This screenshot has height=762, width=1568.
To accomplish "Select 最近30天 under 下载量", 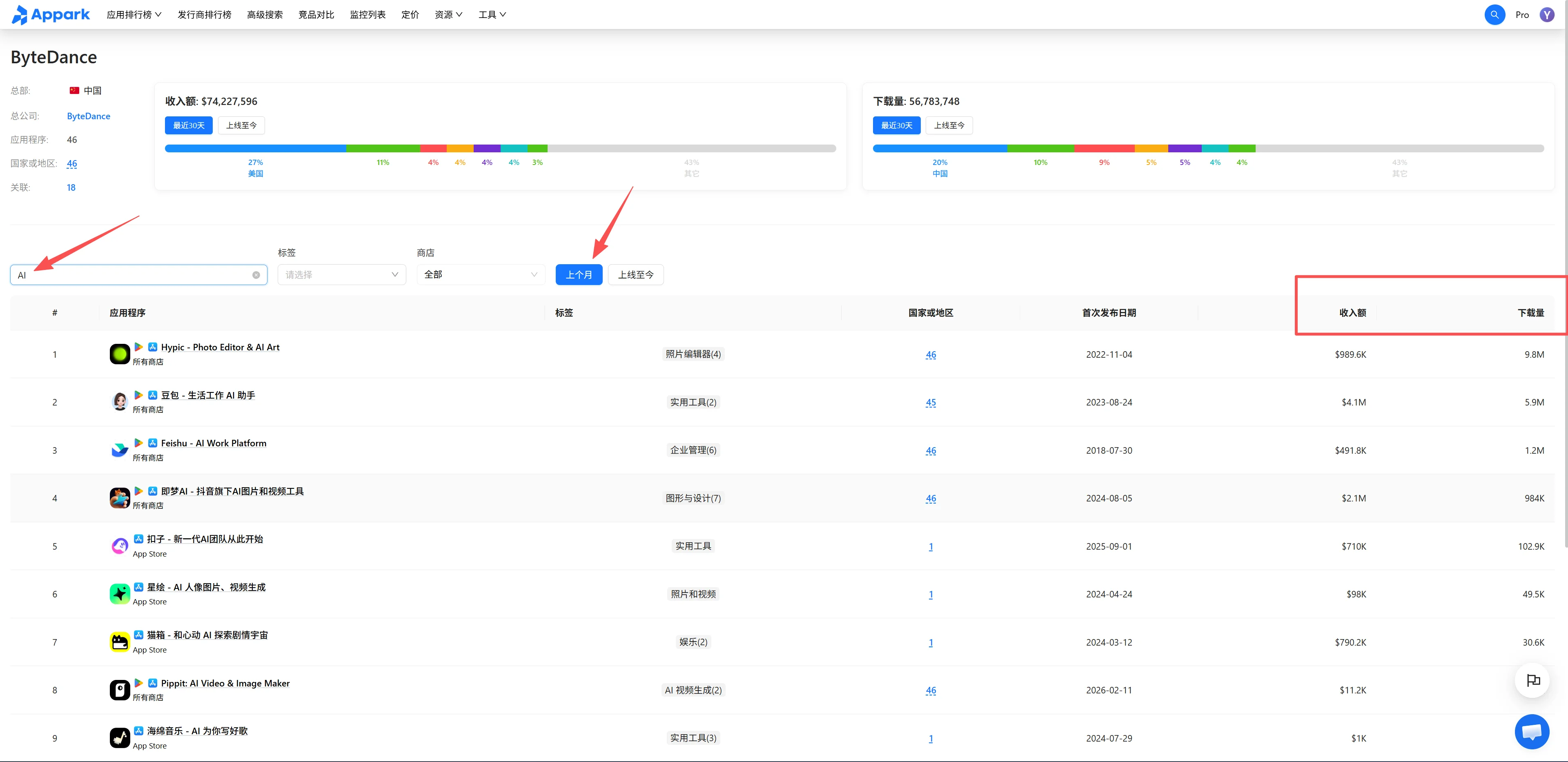I will [x=897, y=125].
